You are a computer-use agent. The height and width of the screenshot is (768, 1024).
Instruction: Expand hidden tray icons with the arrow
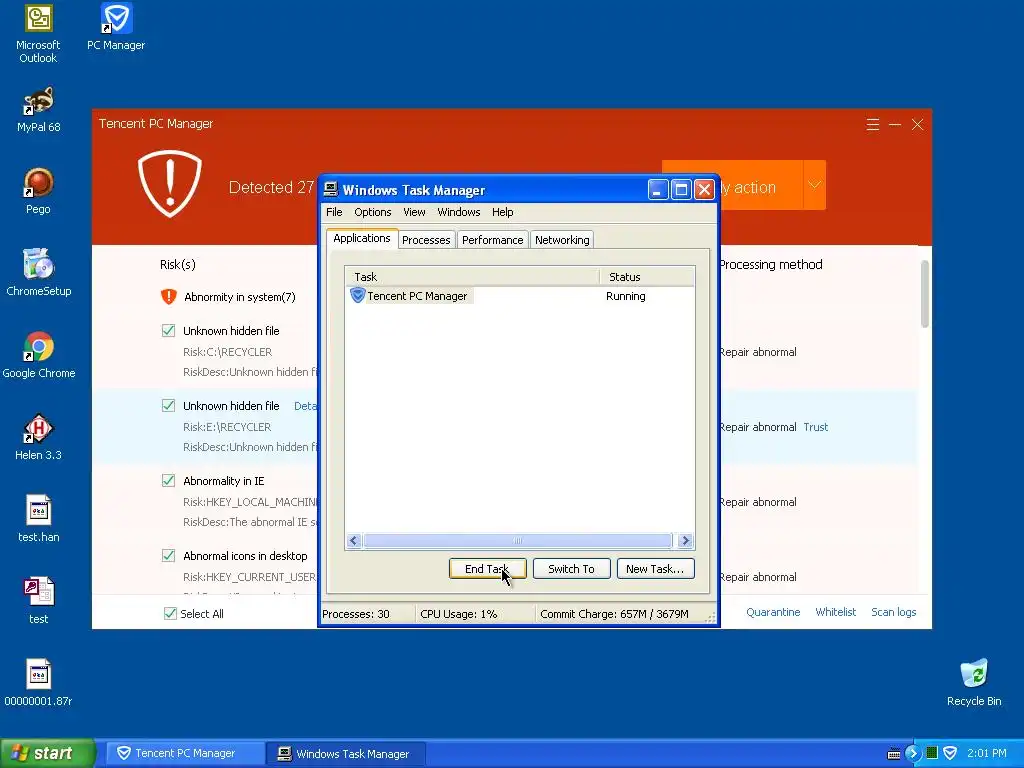pos(912,753)
